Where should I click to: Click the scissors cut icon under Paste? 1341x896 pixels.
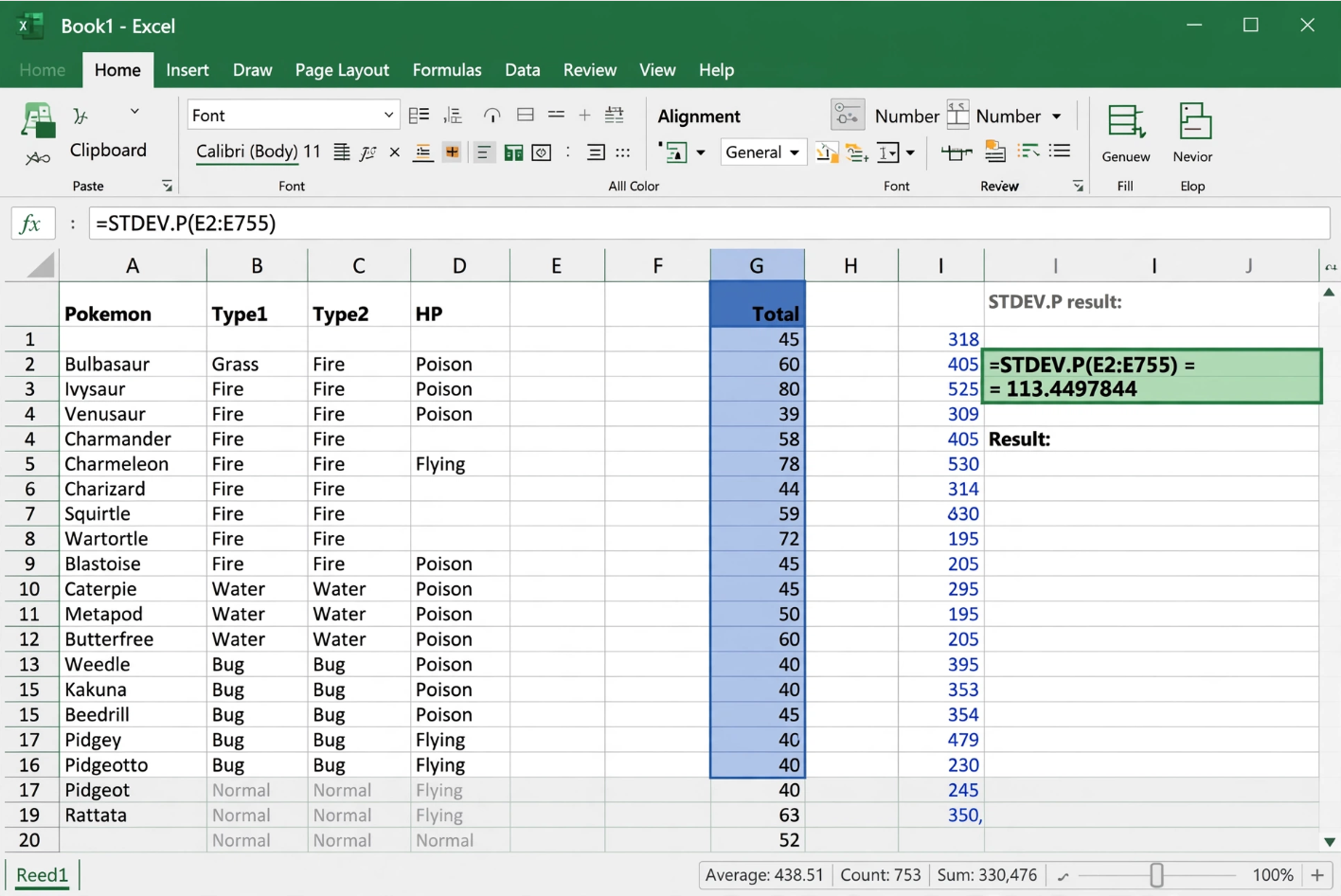coord(38,158)
